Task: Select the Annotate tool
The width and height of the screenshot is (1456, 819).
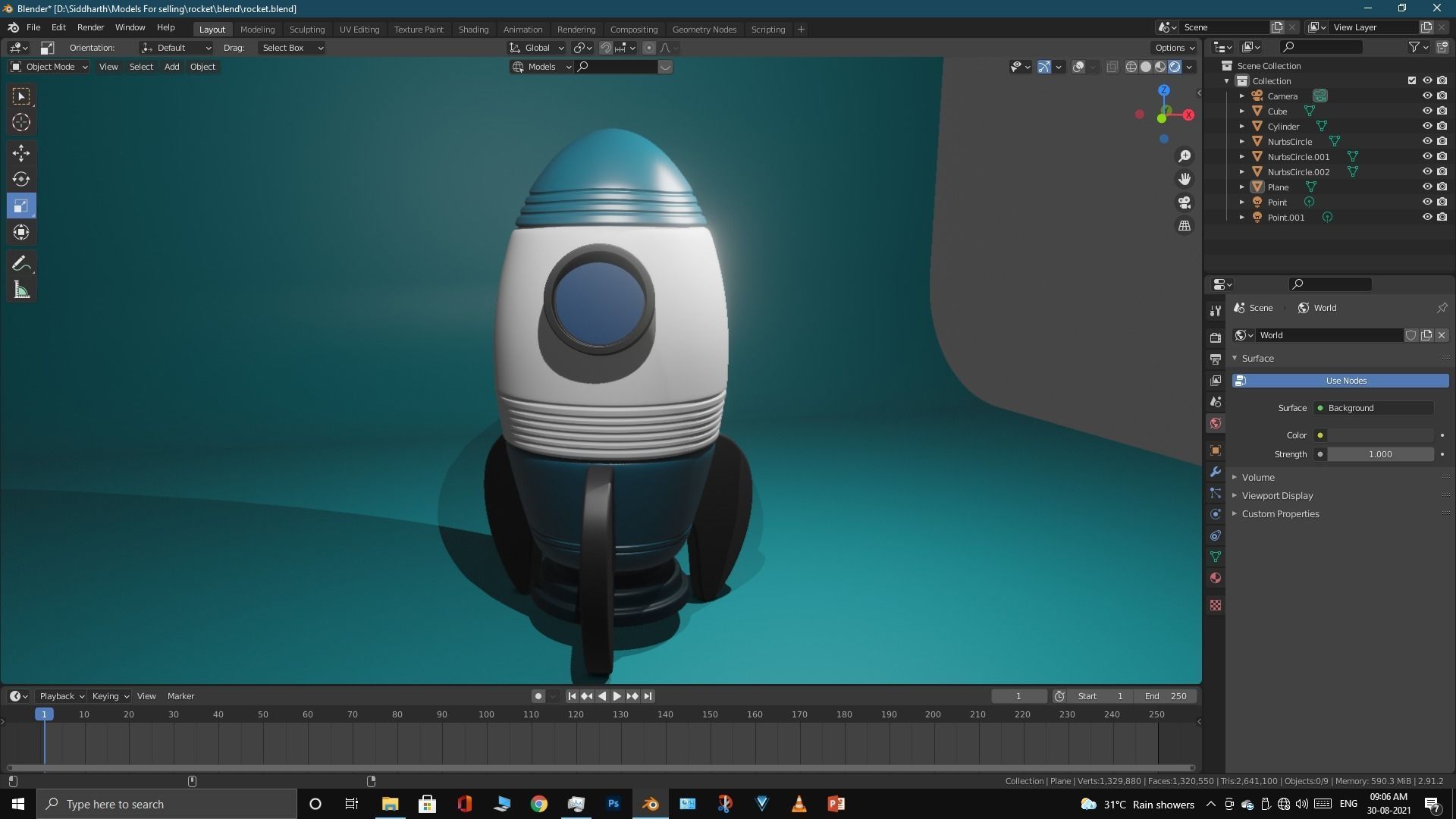Action: coord(21,264)
